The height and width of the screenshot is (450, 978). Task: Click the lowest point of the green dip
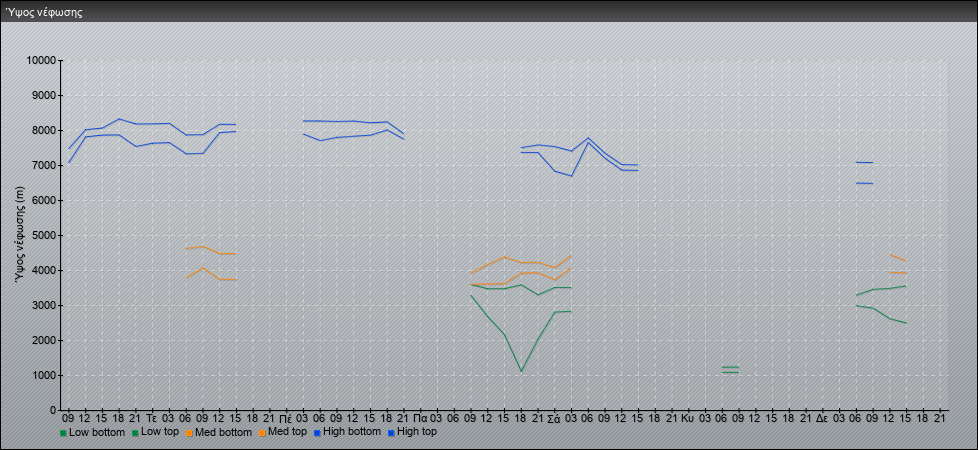point(521,371)
